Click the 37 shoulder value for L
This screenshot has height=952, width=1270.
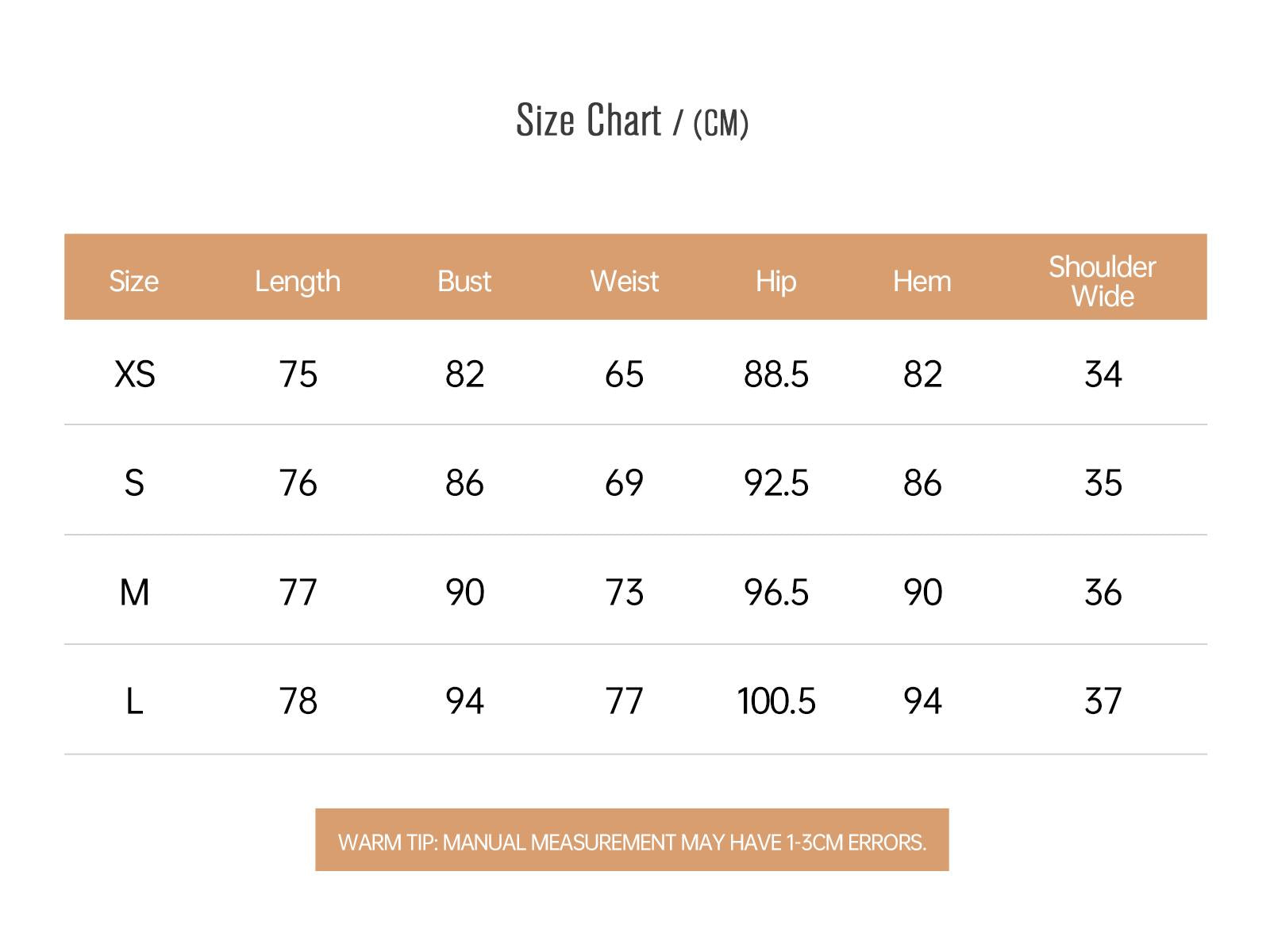1103,701
